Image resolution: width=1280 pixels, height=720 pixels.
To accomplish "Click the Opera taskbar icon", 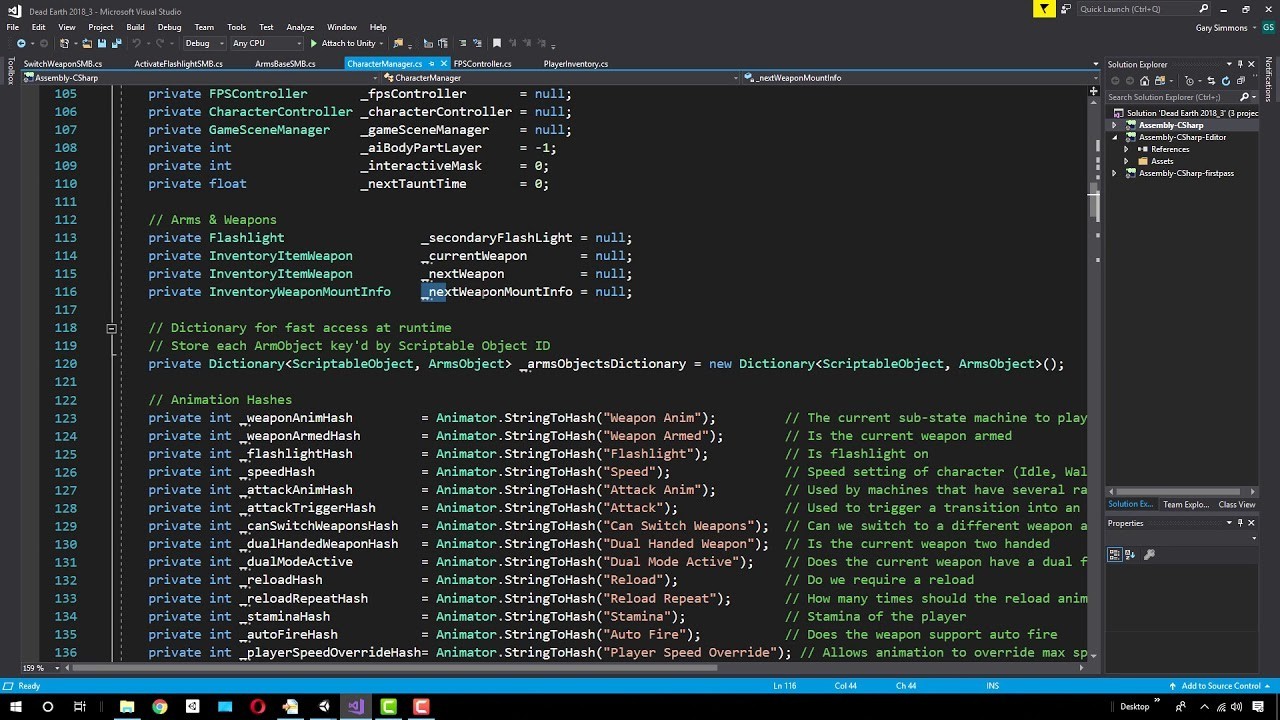I will tap(258, 706).
